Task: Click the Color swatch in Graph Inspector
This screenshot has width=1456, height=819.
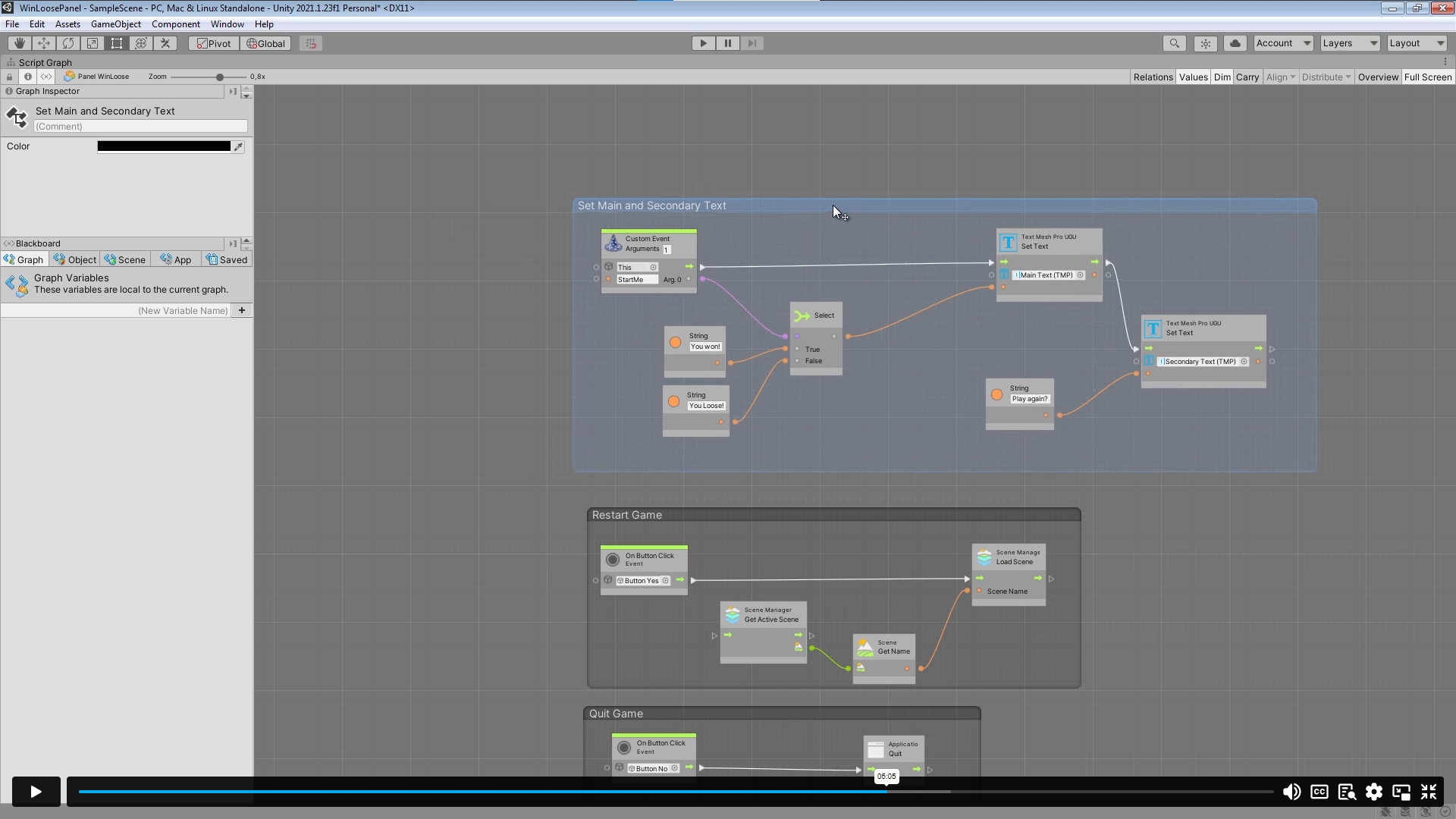Action: [x=163, y=146]
